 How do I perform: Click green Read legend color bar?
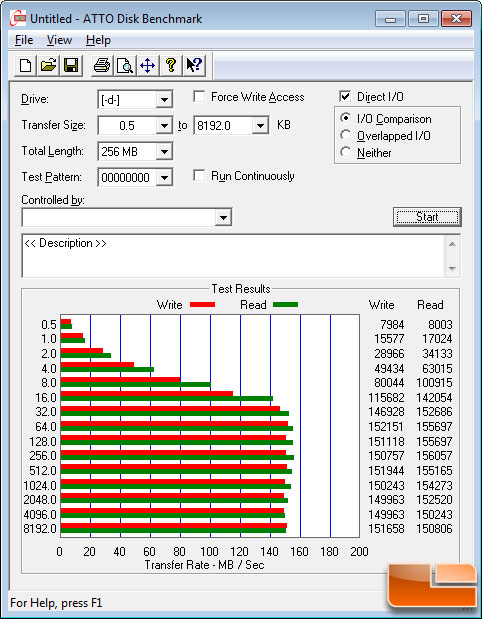[285, 305]
